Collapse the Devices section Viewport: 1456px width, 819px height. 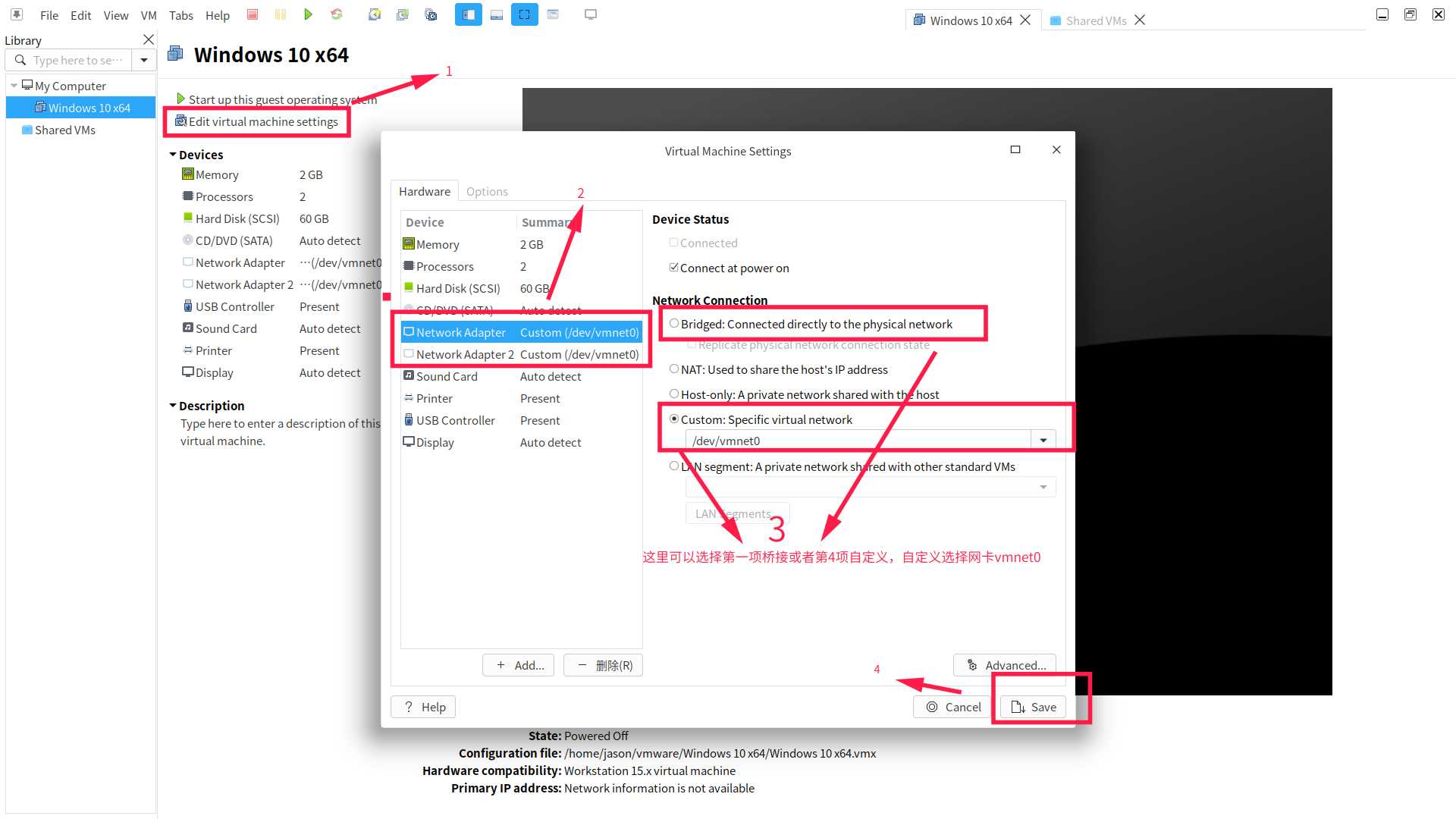pyautogui.click(x=173, y=155)
